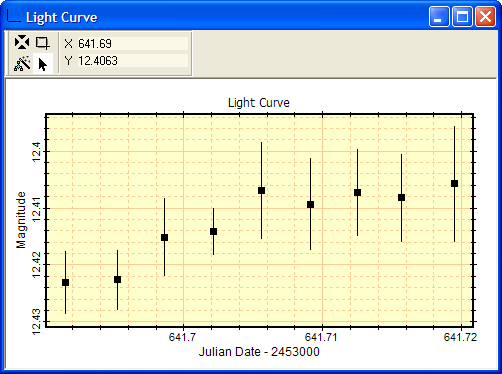
Task: Close the Light Curve window
Action: [485, 16]
